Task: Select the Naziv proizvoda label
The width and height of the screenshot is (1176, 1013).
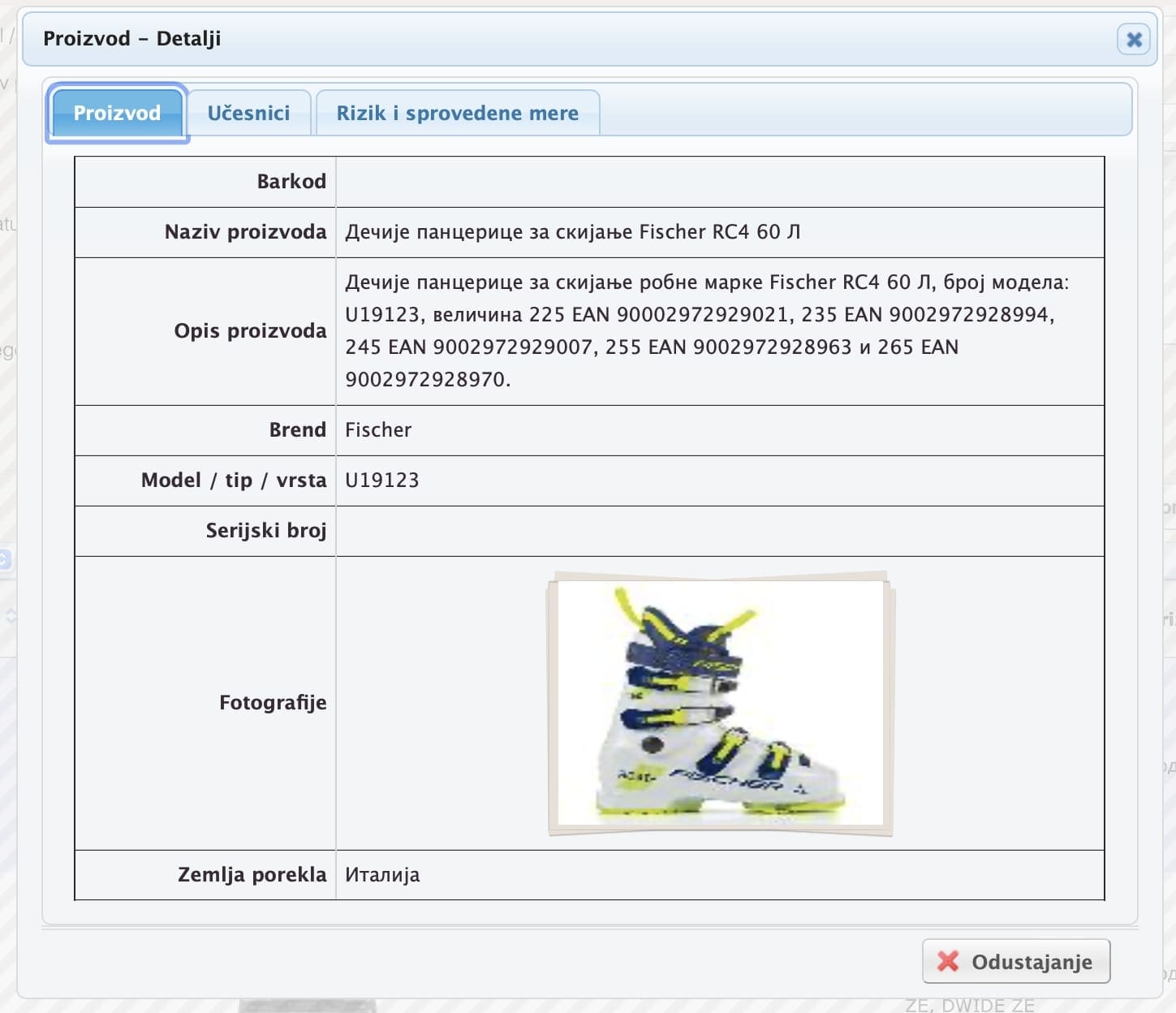Action: [245, 232]
